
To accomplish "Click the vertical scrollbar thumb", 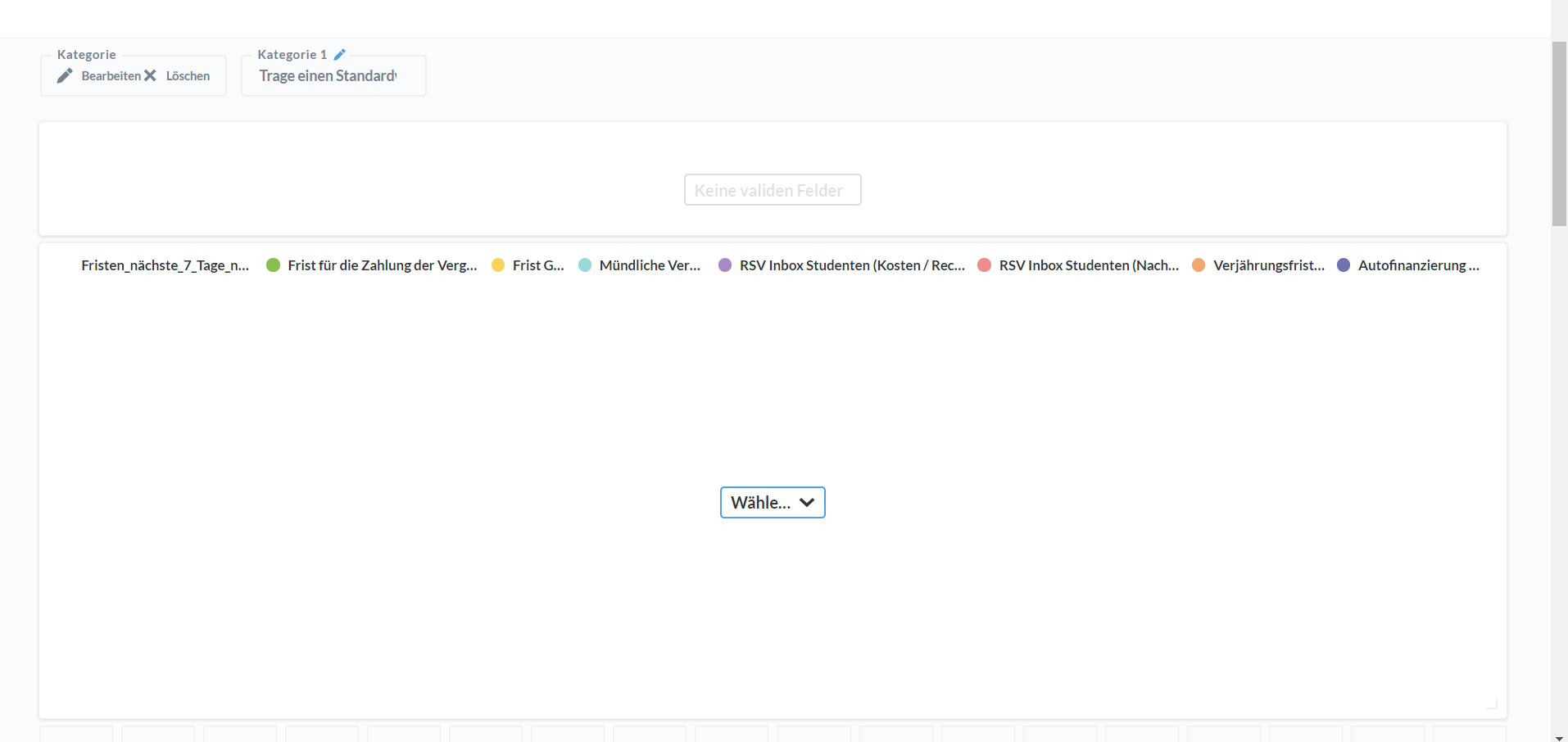I will [1559, 133].
